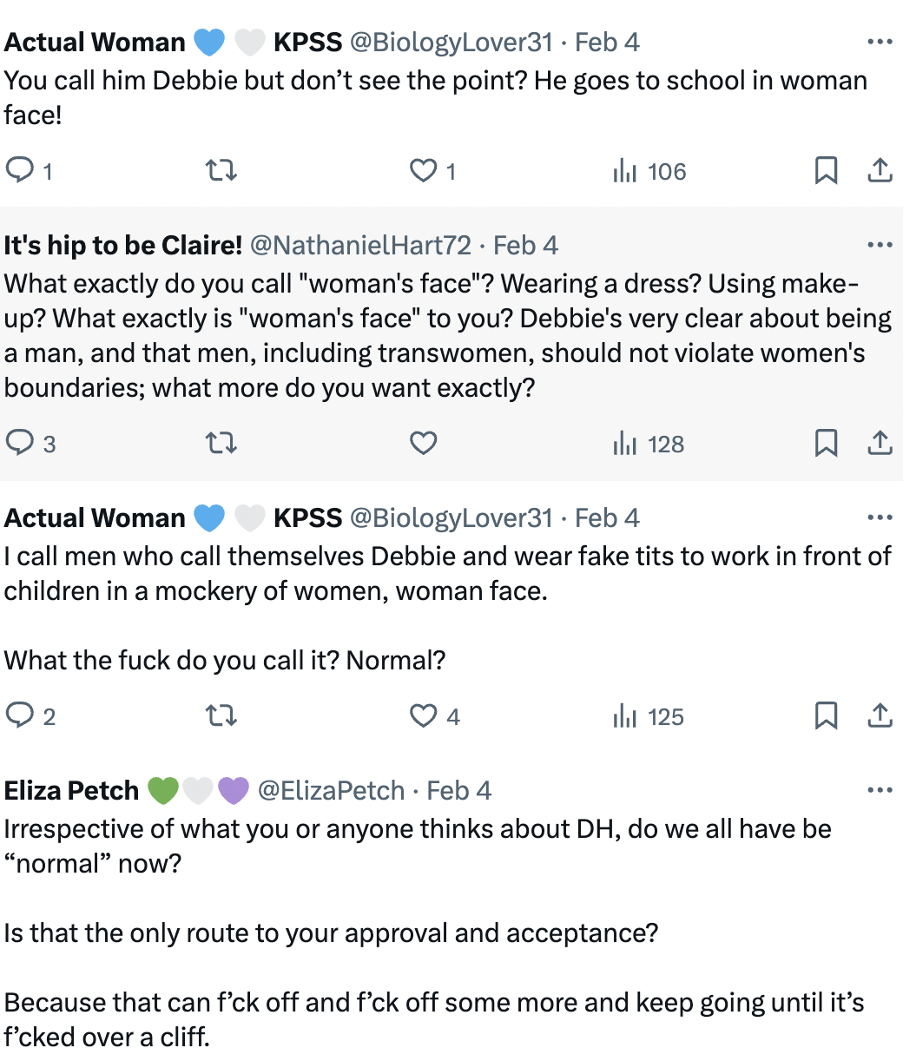Screen dimensions: 904x1062
Task: Click the blue heart emoji in Actual Woman's name
Action: pyautogui.click(x=208, y=41)
